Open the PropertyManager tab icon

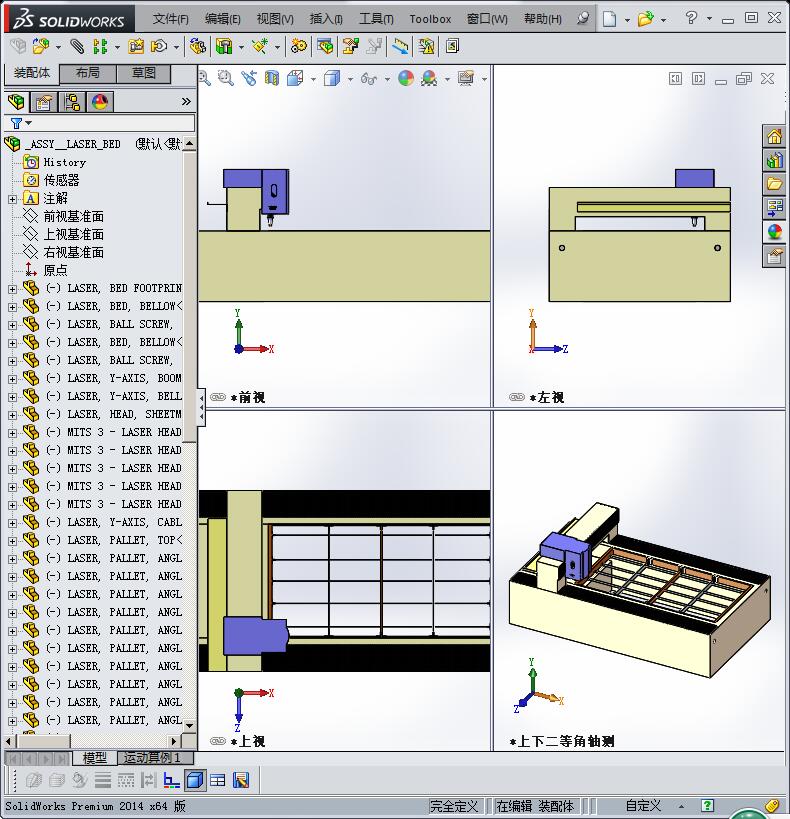(44, 101)
